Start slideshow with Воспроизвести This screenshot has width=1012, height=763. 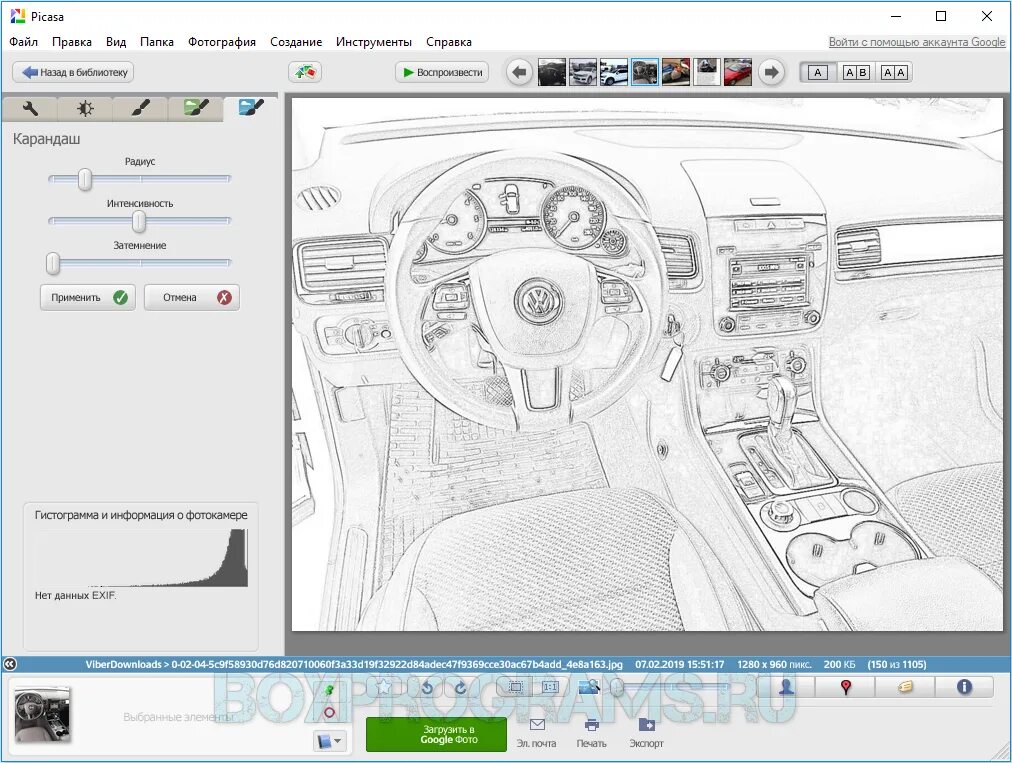coord(442,72)
